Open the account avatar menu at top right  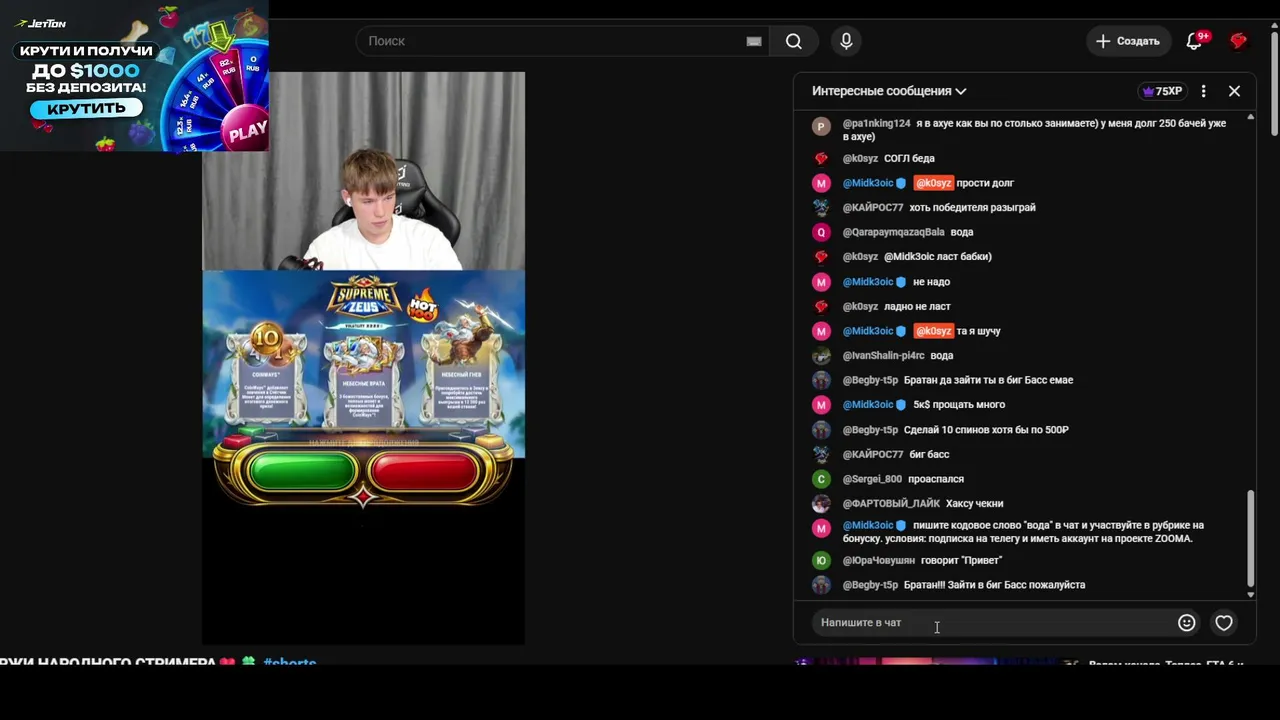1239,41
